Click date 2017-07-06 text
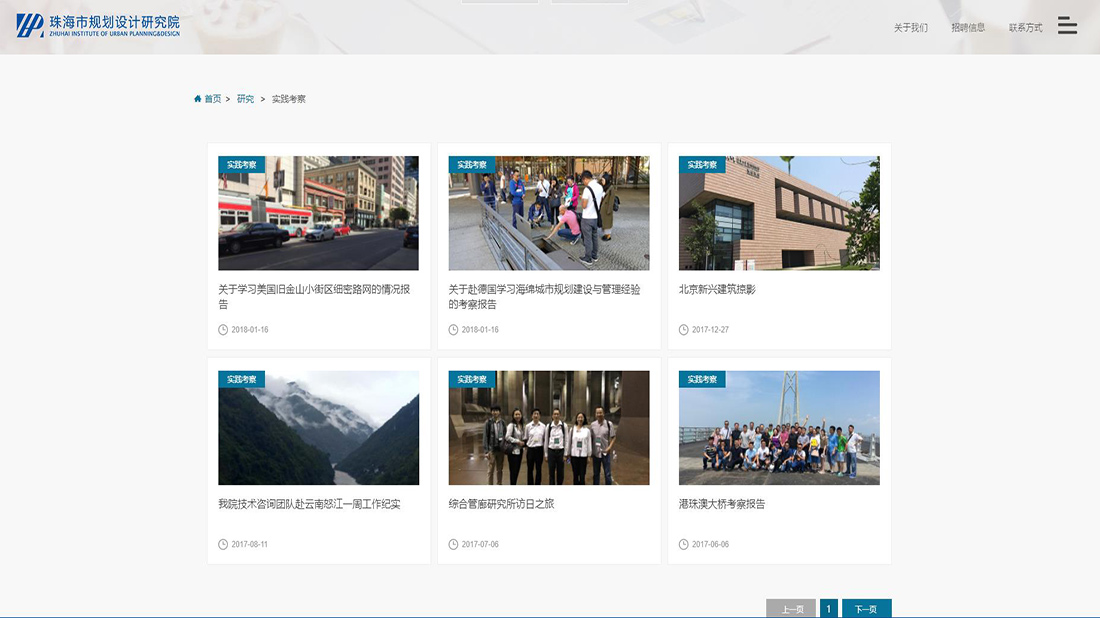Screen dimensions: 1100x618 [480, 544]
